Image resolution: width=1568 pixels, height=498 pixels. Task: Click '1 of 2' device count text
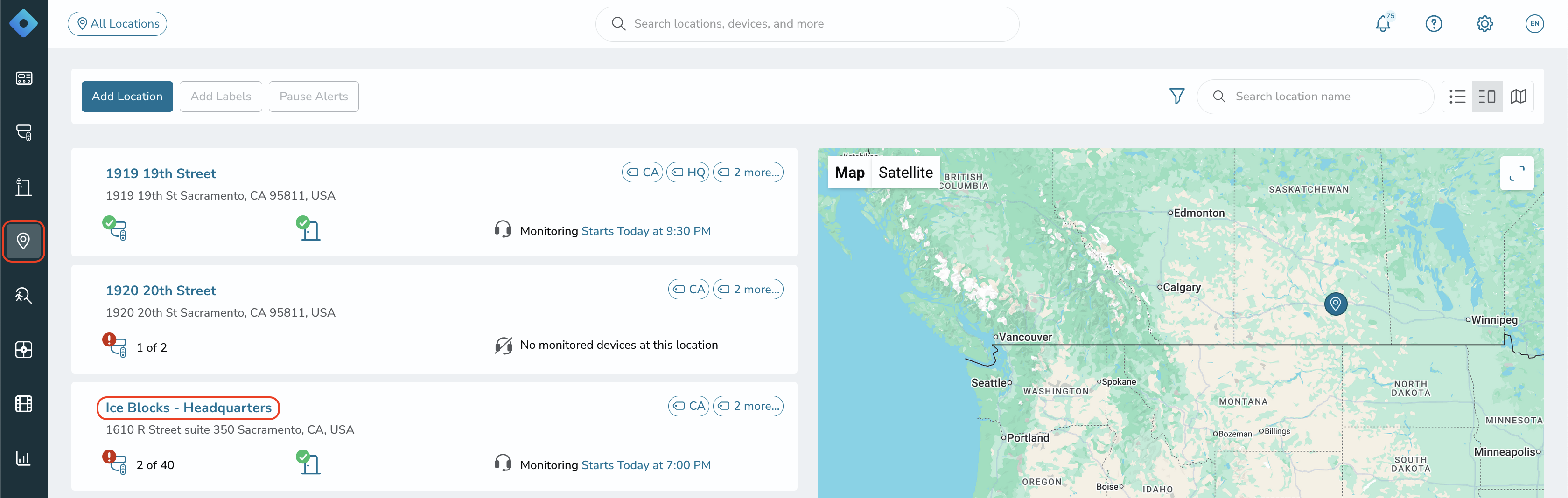152,348
